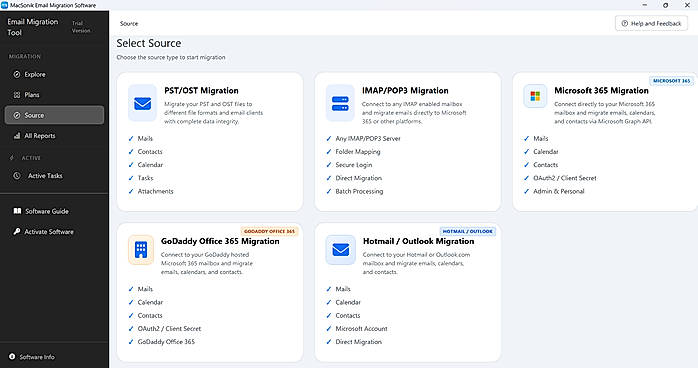Image resolution: width=698 pixels, height=368 pixels.
Task: Click Contacts in the GoDaddy card
Action: pos(150,315)
